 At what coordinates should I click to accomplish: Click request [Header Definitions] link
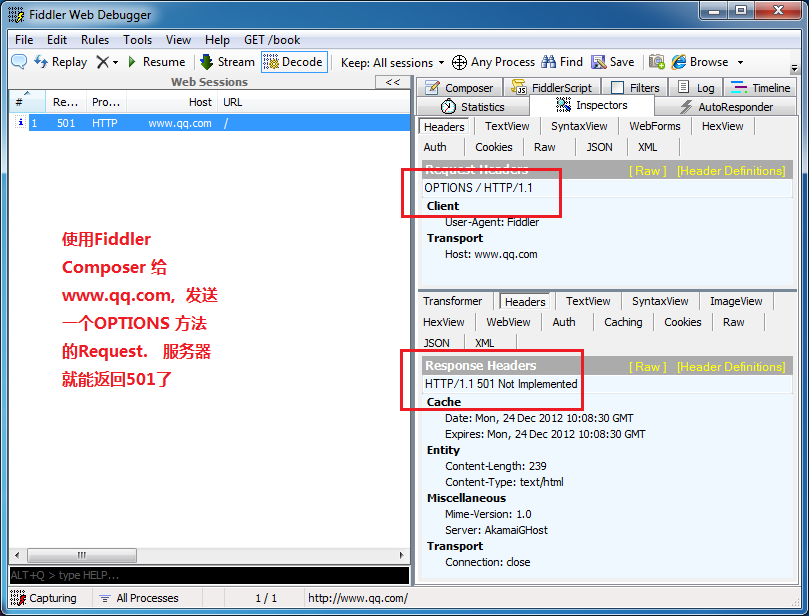pyautogui.click(x=731, y=171)
